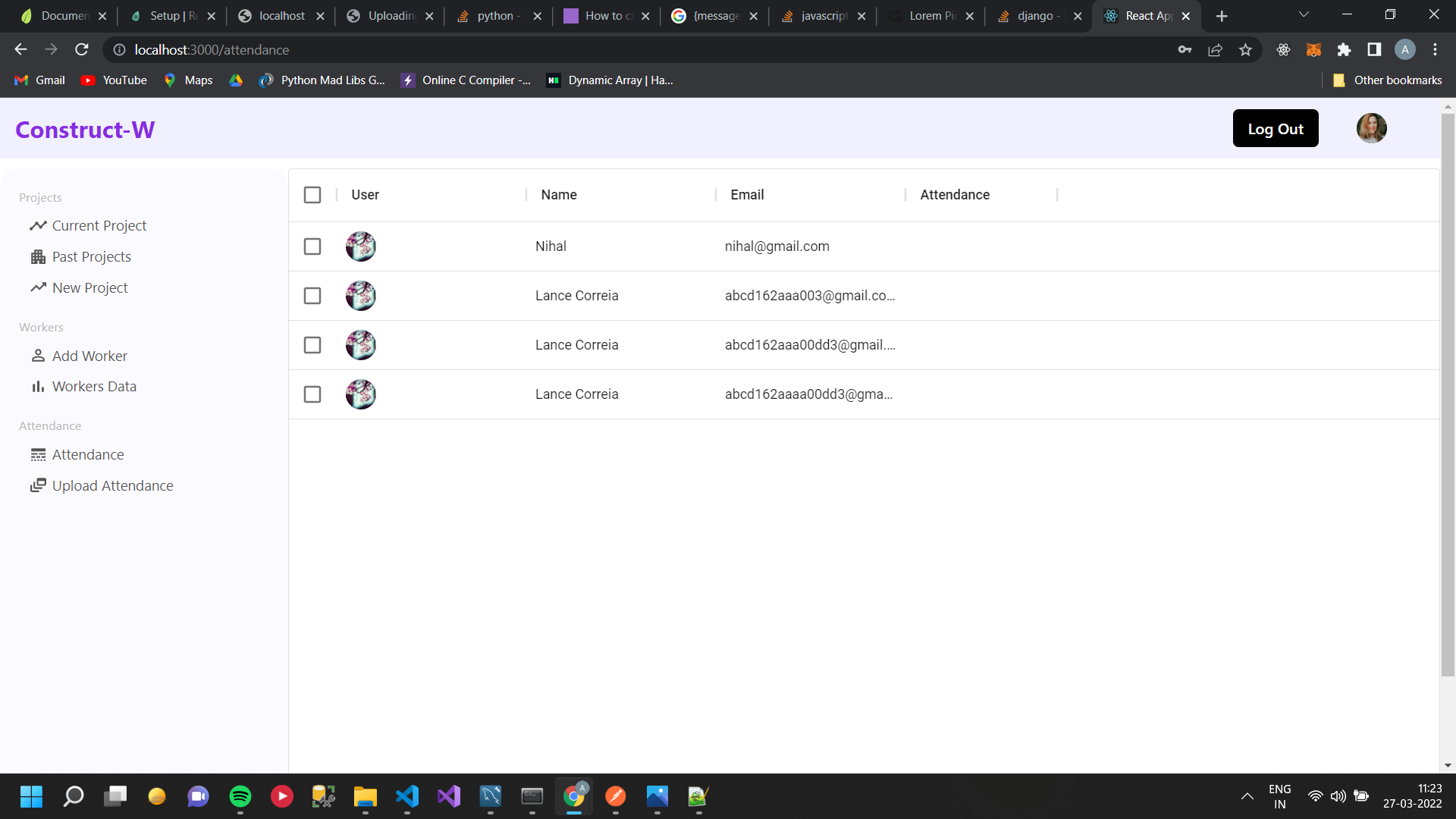Screen dimensions: 1456x819
Task: Open the MetaMask extension icon
Action: 1314,49
